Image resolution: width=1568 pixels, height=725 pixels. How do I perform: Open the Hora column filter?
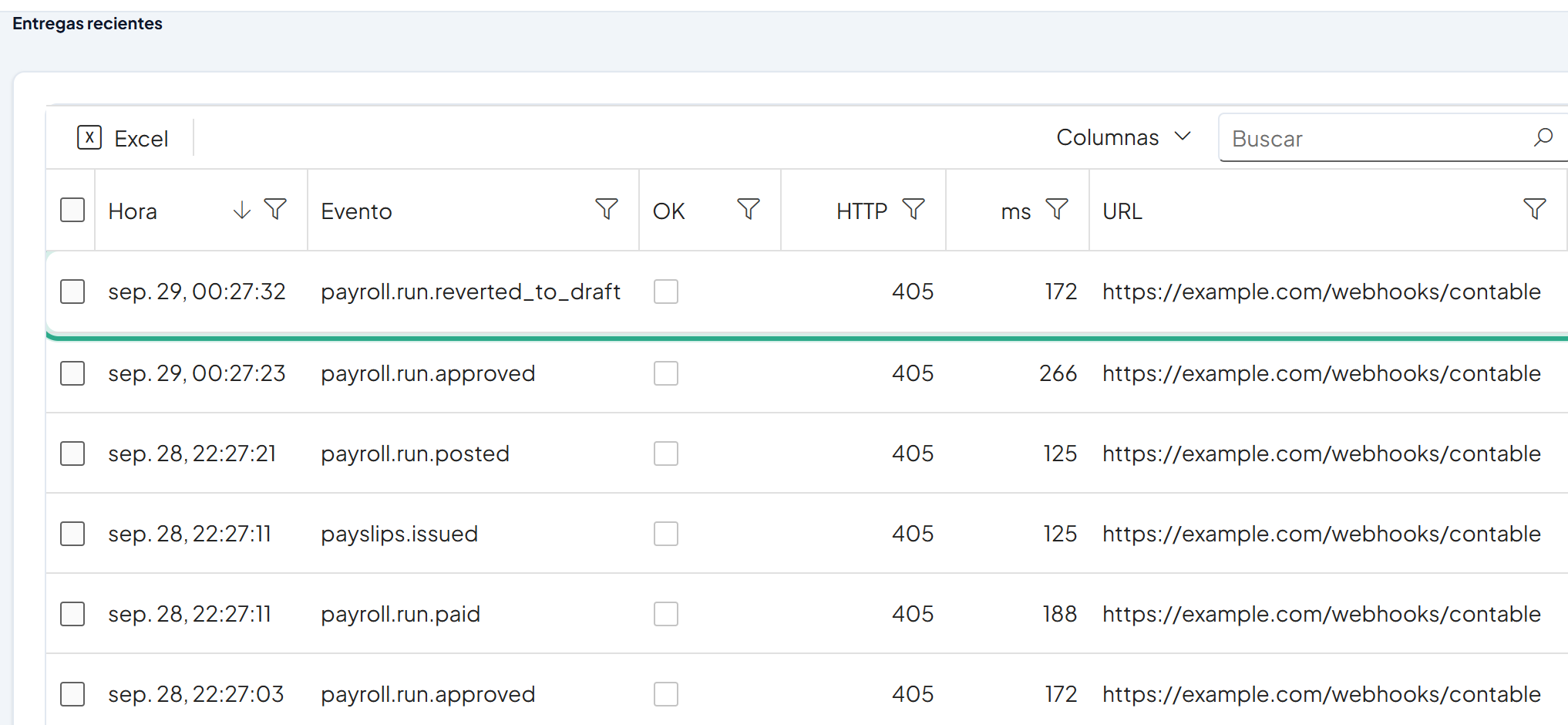(x=275, y=209)
